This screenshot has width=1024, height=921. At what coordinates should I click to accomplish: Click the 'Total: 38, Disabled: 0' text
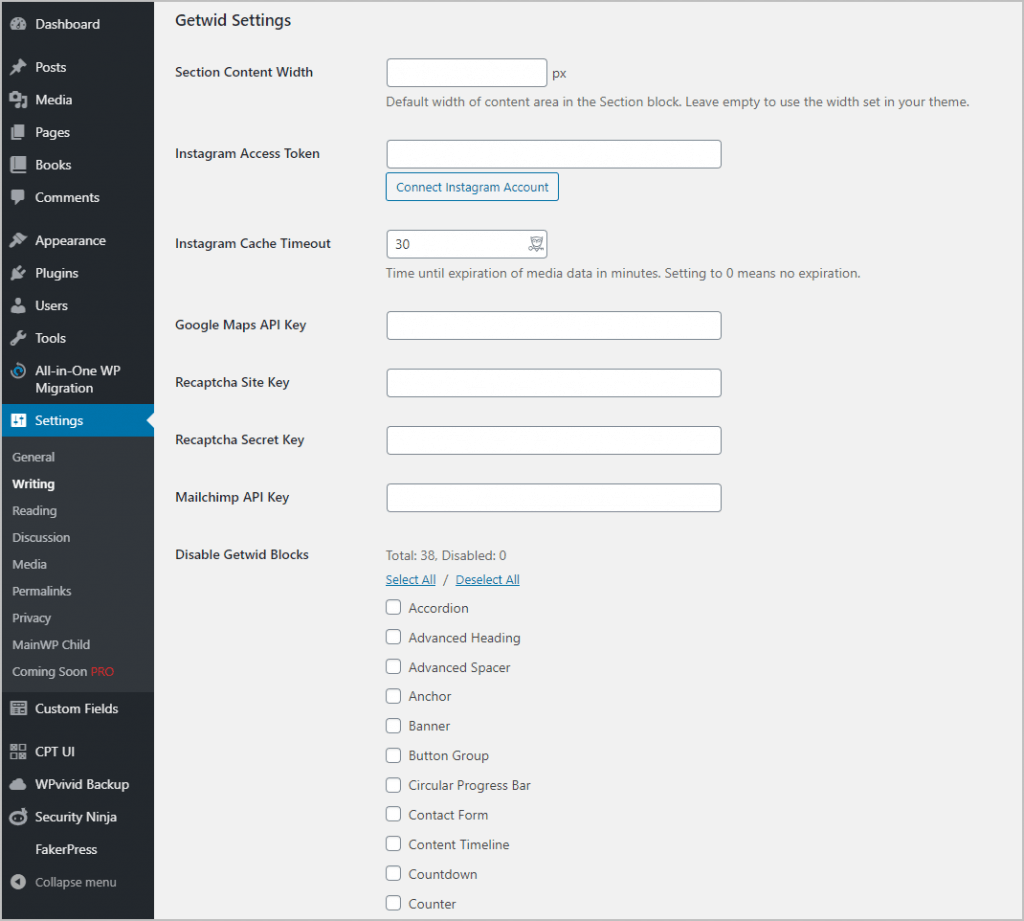click(446, 556)
